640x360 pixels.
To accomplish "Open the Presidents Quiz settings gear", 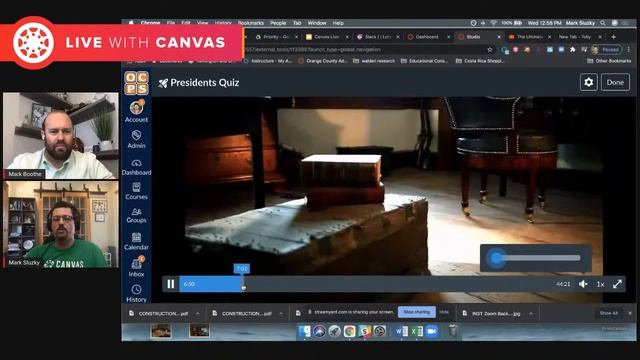I will (x=589, y=82).
